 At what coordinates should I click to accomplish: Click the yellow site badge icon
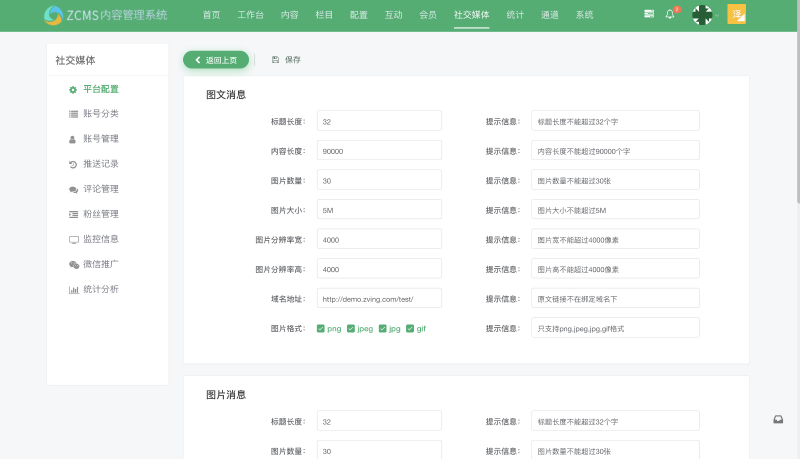pos(736,14)
